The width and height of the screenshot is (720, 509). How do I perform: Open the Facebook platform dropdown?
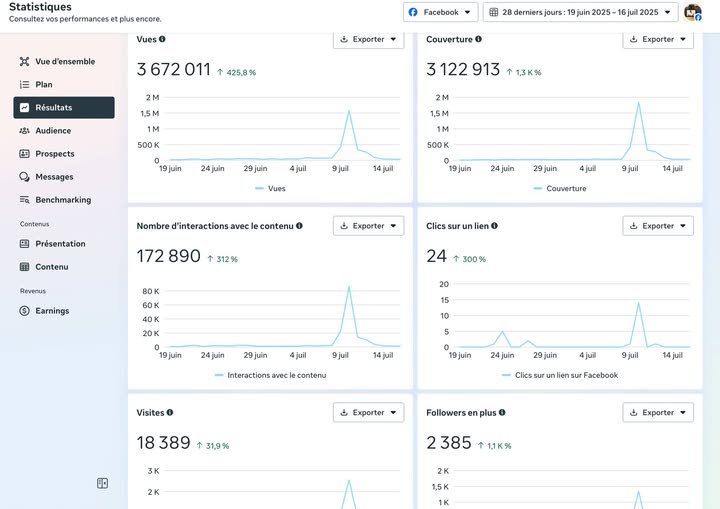point(440,12)
